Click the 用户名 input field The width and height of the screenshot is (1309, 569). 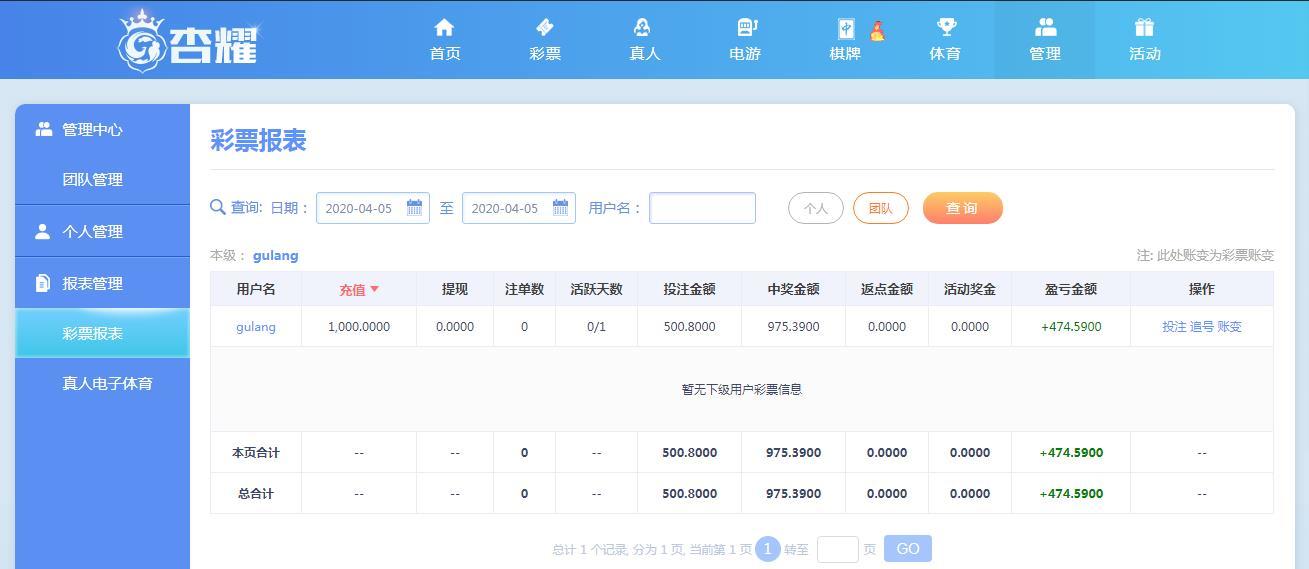[x=702, y=208]
